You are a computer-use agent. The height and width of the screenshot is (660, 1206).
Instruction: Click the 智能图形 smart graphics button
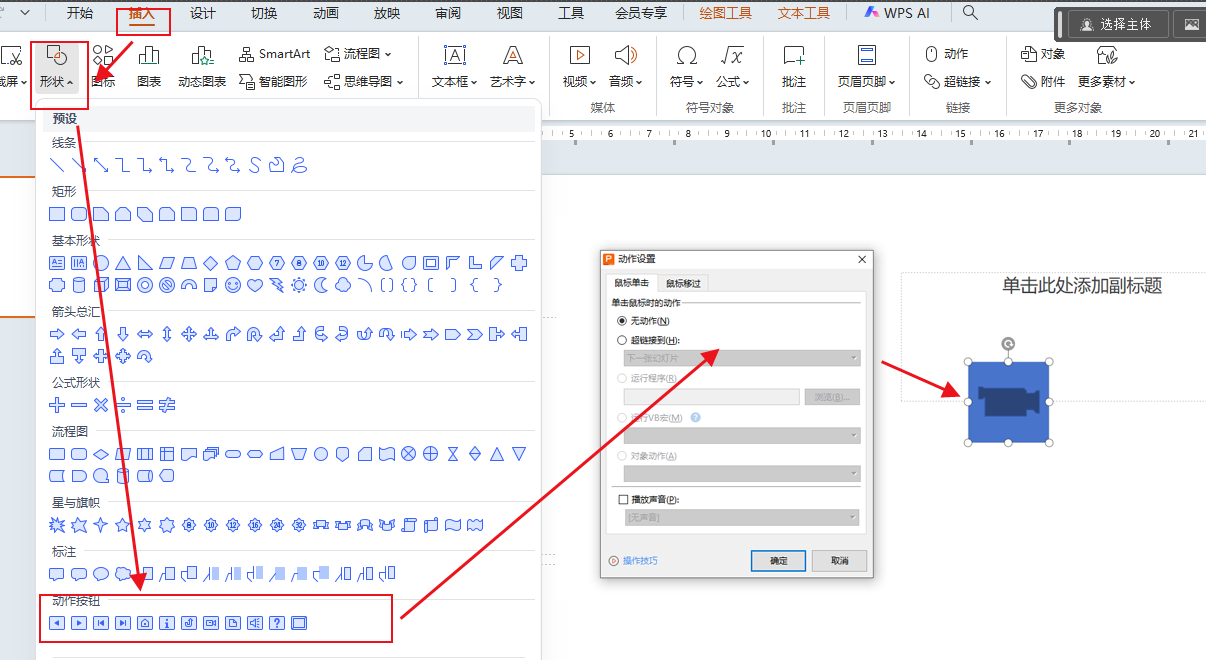point(274,82)
